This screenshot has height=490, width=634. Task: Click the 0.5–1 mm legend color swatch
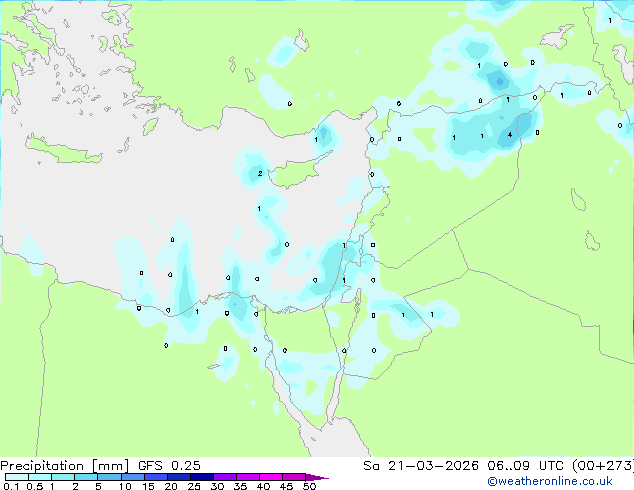pyautogui.click(x=40, y=477)
